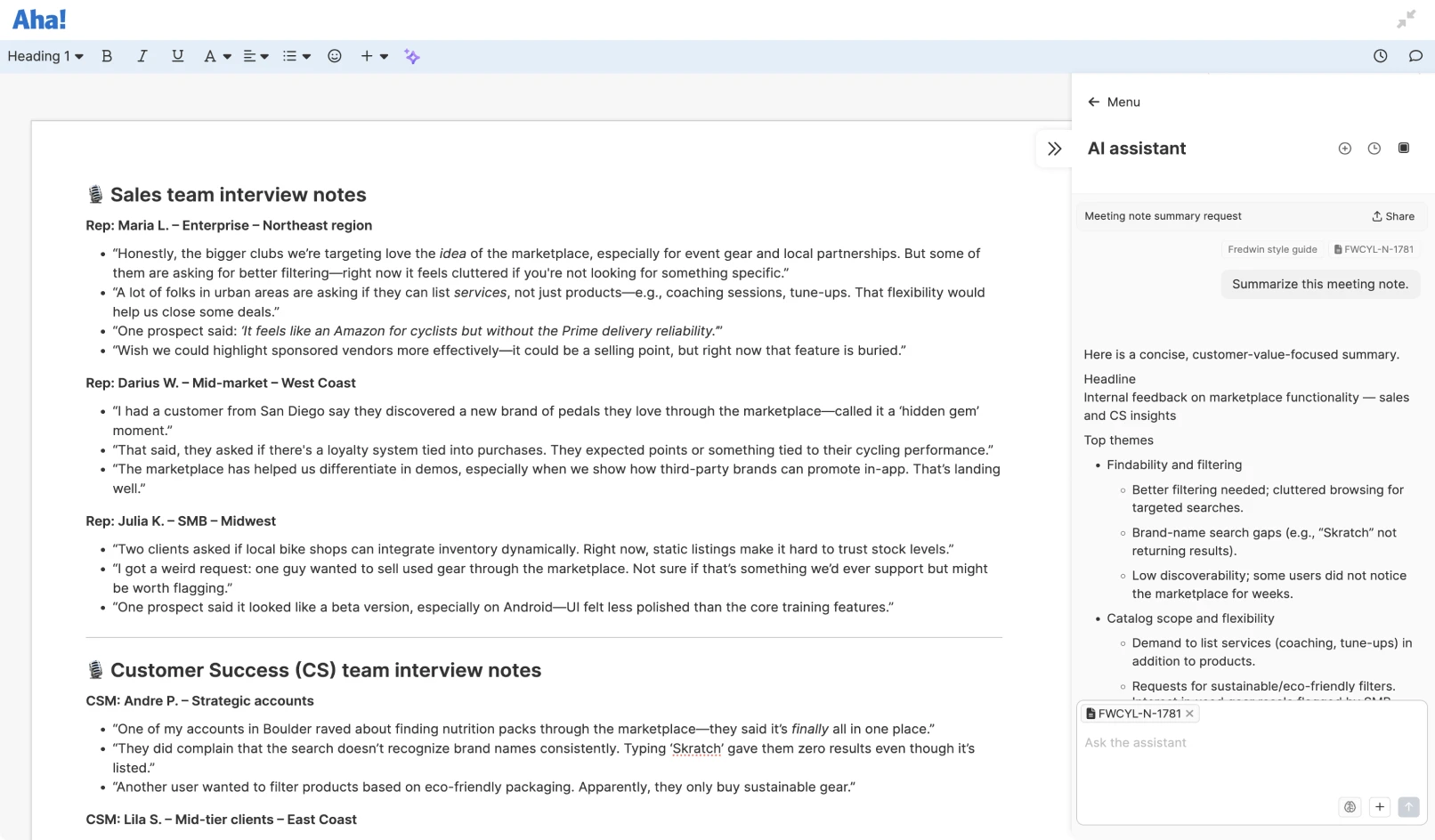Apply italic formatting
Image resolution: width=1435 pixels, height=840 pixels.
[x=142, y=56]
